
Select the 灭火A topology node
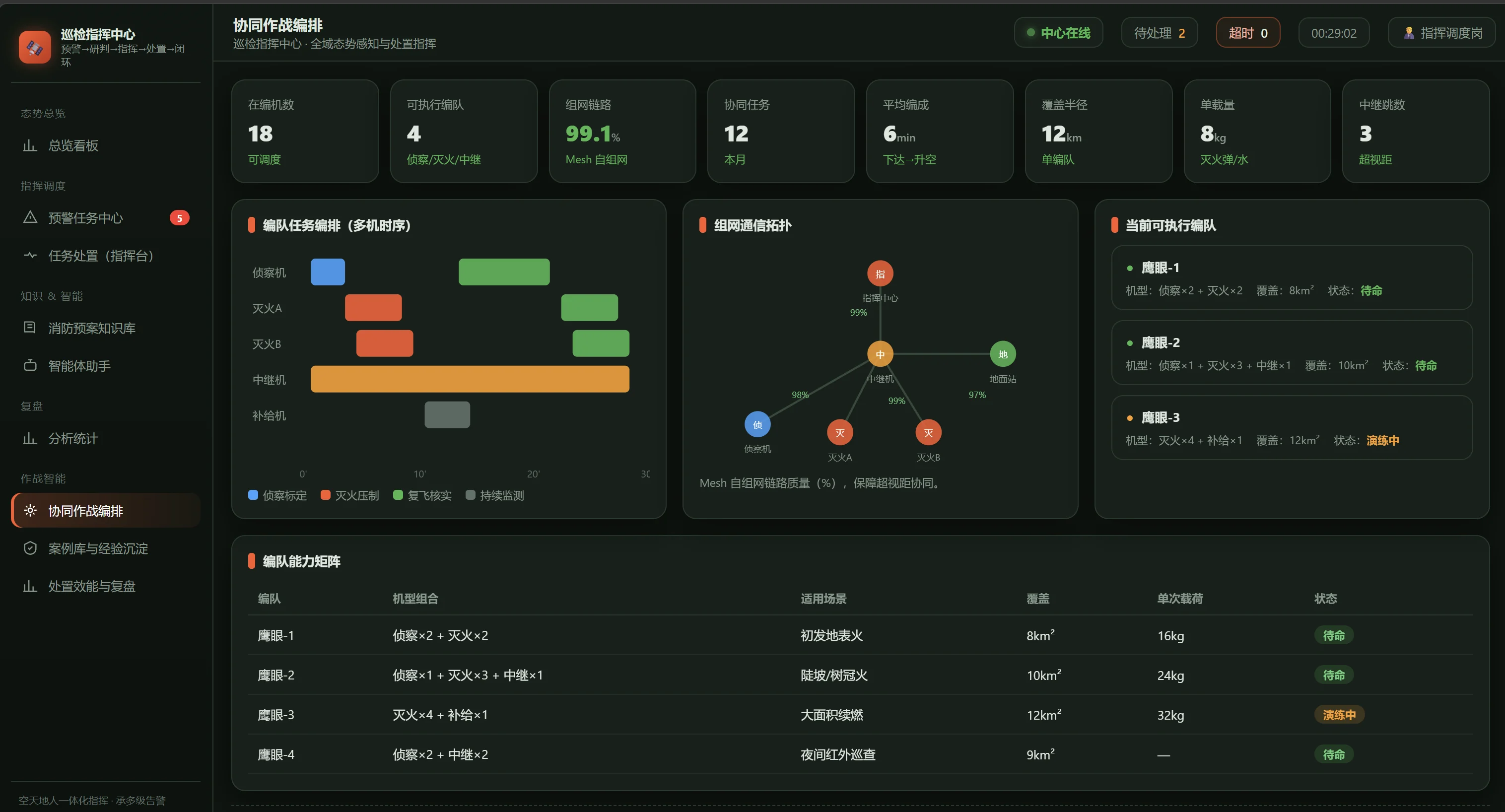[839, 433]
